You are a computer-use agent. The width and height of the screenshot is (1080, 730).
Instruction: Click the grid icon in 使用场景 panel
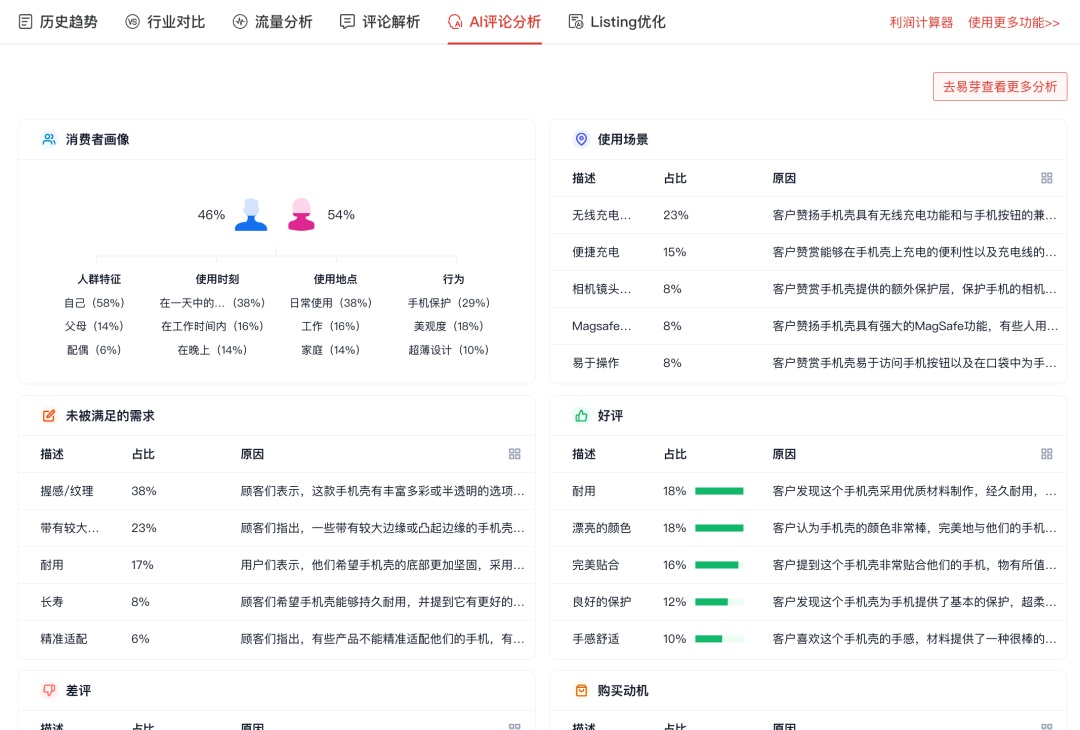[x=1046, y=178]
